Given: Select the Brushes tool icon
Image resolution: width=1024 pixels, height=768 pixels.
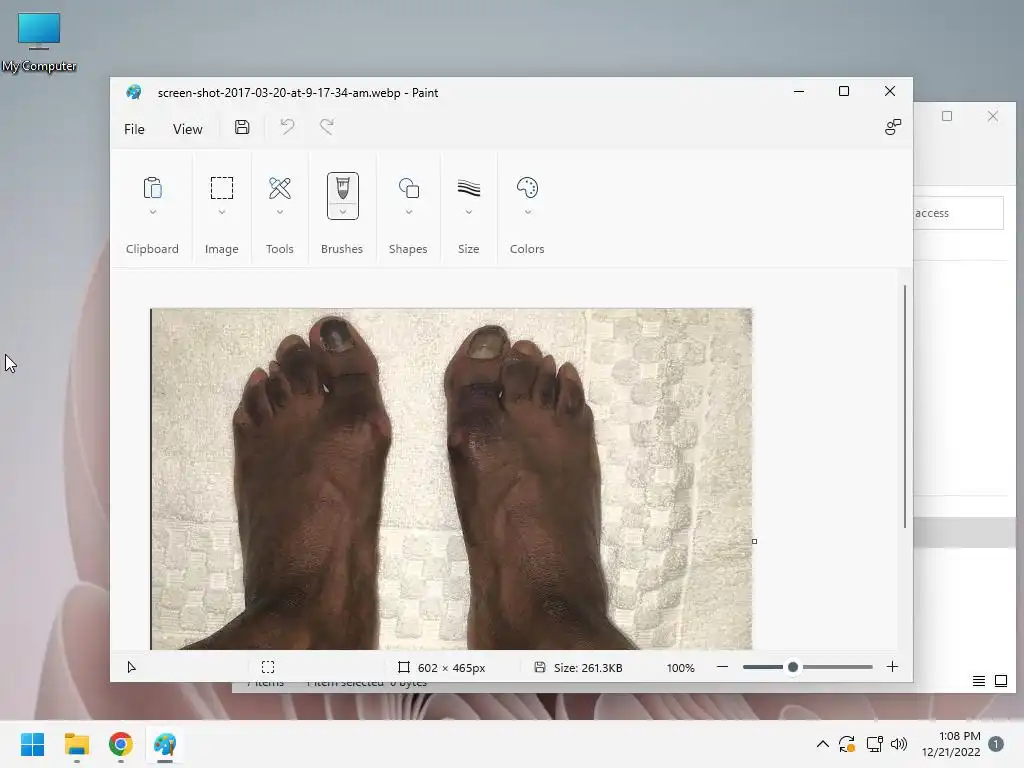Looking at the screenshot, I should pos(342,188).
